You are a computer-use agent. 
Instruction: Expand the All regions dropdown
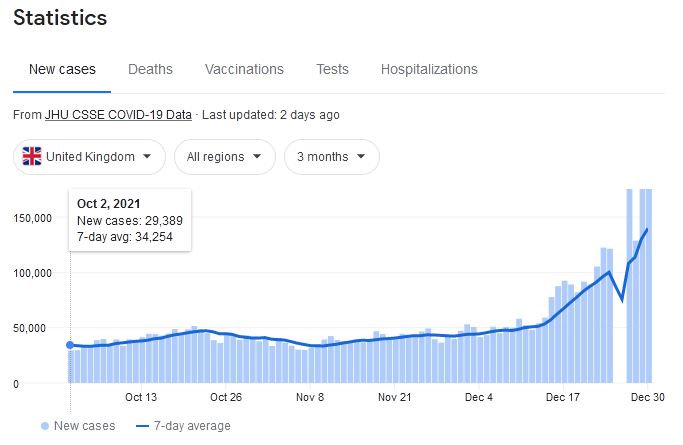tap(225, 157)
